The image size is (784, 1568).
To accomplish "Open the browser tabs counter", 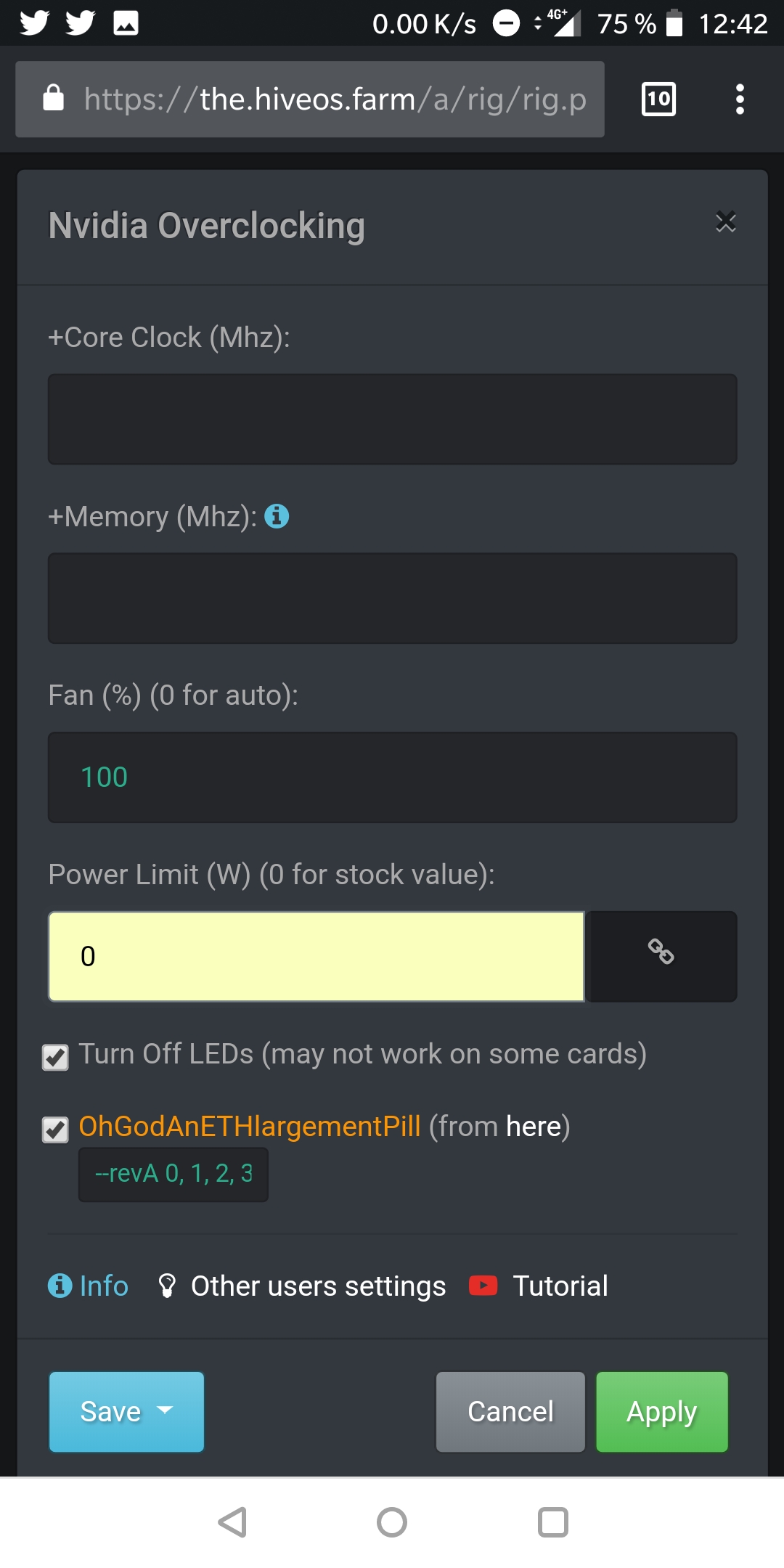I will (658, 99).
